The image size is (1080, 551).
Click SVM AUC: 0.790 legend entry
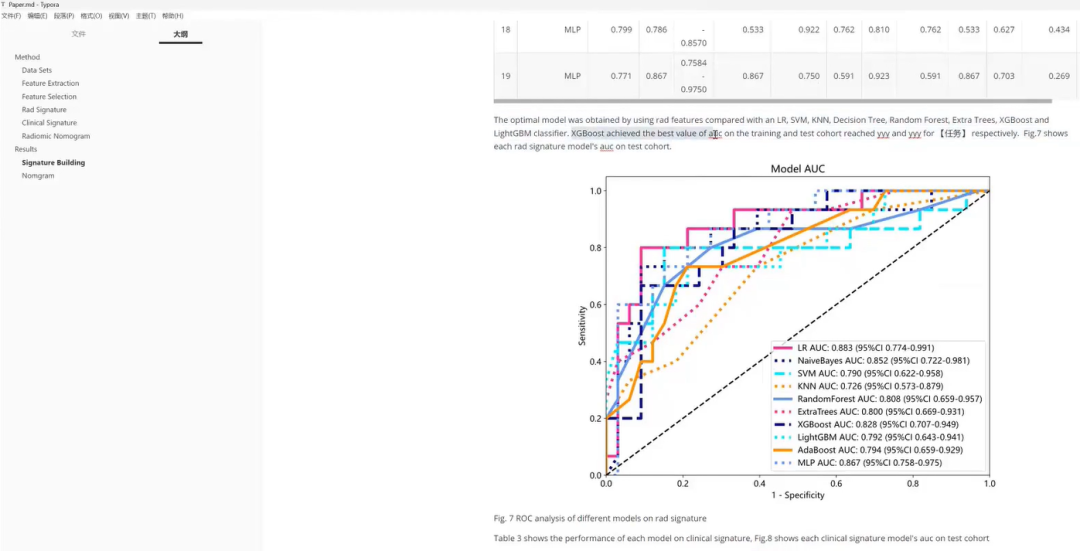pyautogui.click(x=860, y=373)
